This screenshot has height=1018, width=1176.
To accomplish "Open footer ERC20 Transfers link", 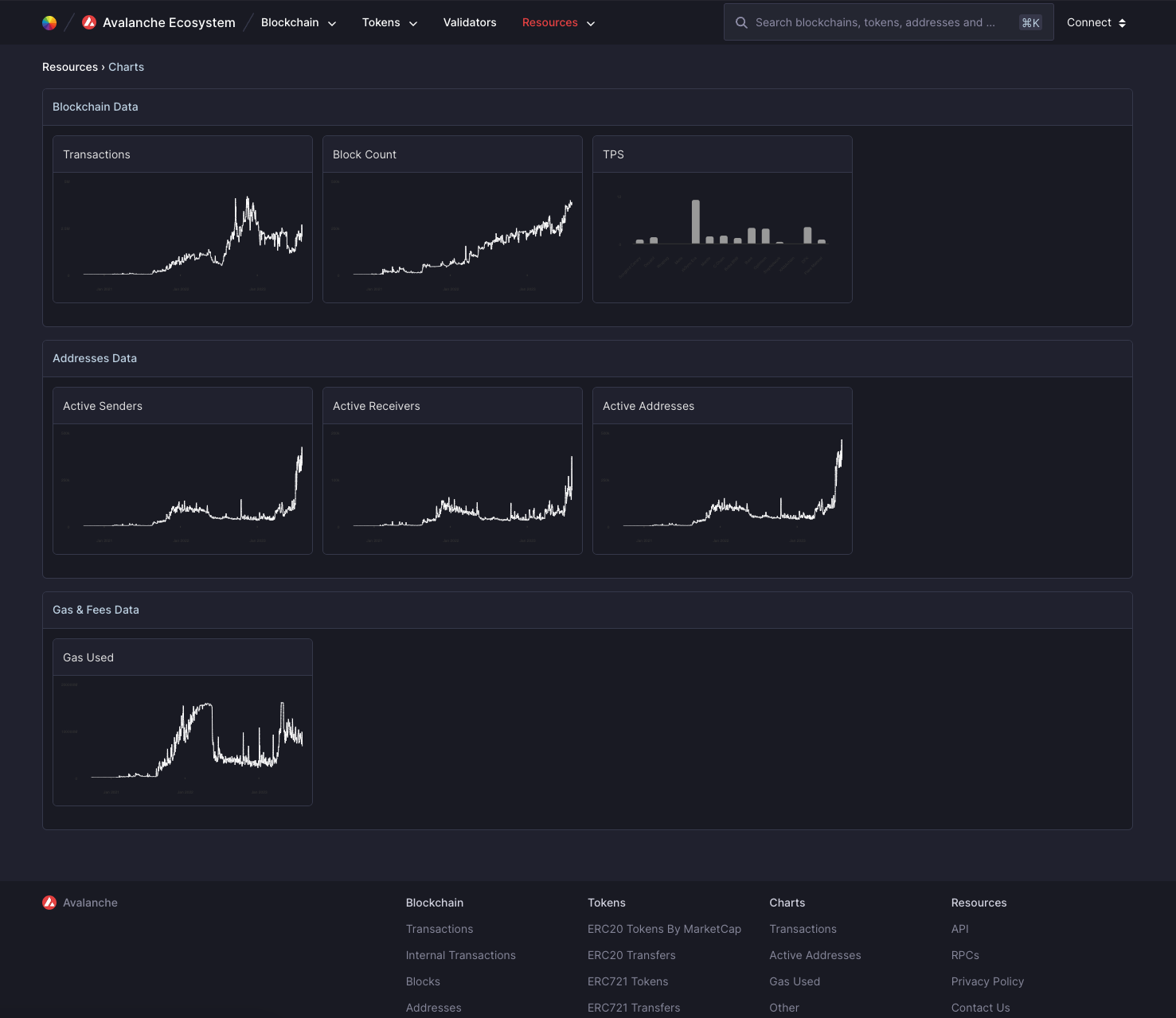I will click(x=631, y=955).
